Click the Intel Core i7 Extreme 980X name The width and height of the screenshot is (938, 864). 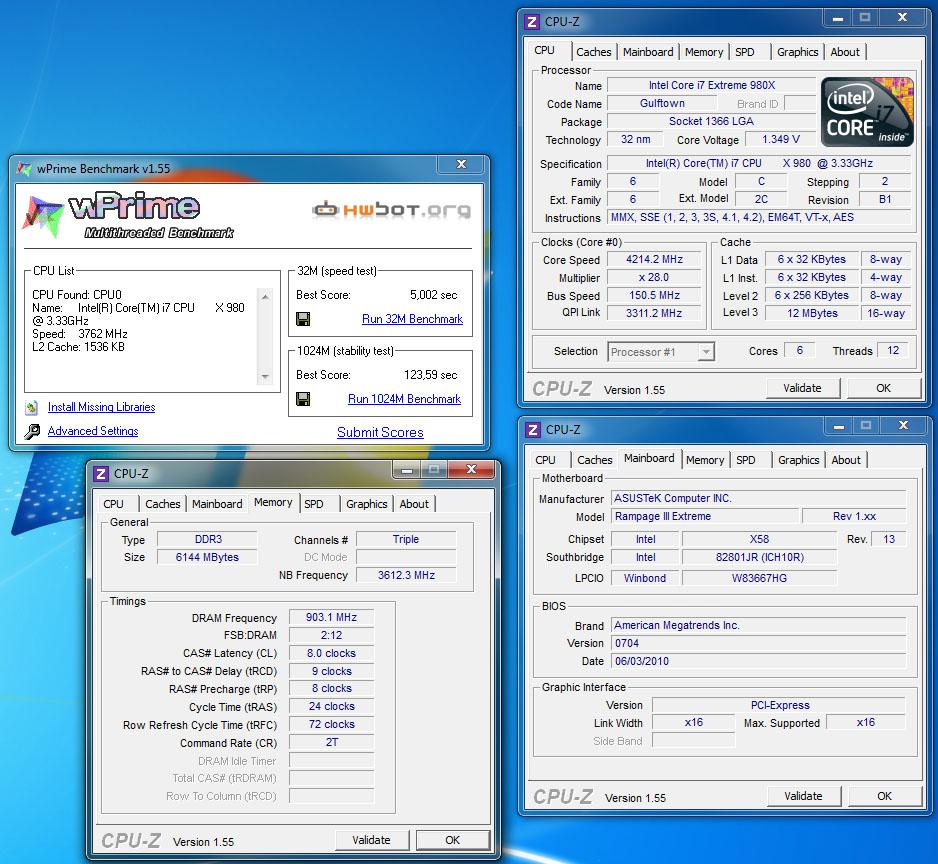pyautogui.click(x=711, y=86)
